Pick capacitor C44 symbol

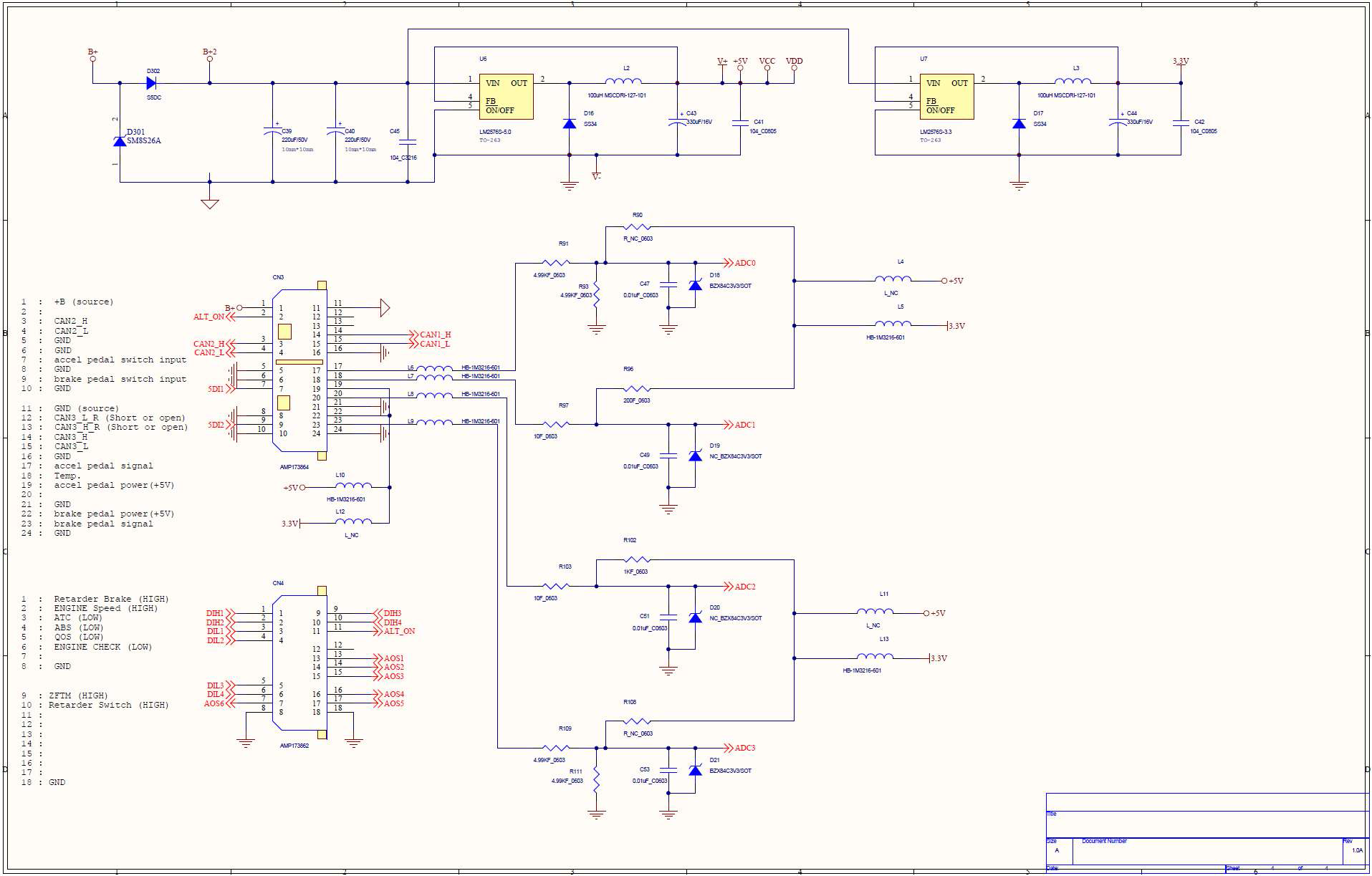click(1118, 122)
